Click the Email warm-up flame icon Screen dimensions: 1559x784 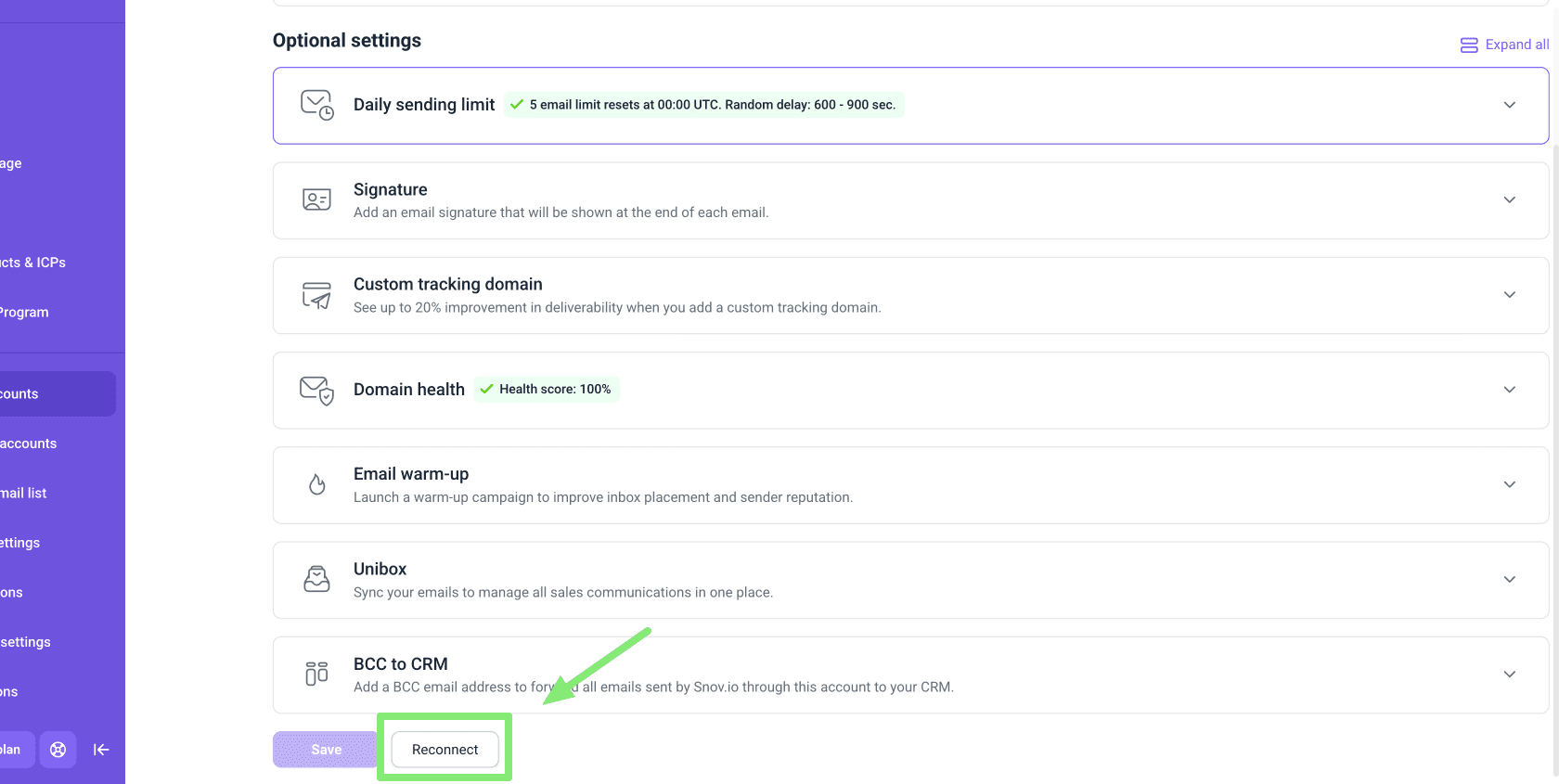(x=316, y=484)
